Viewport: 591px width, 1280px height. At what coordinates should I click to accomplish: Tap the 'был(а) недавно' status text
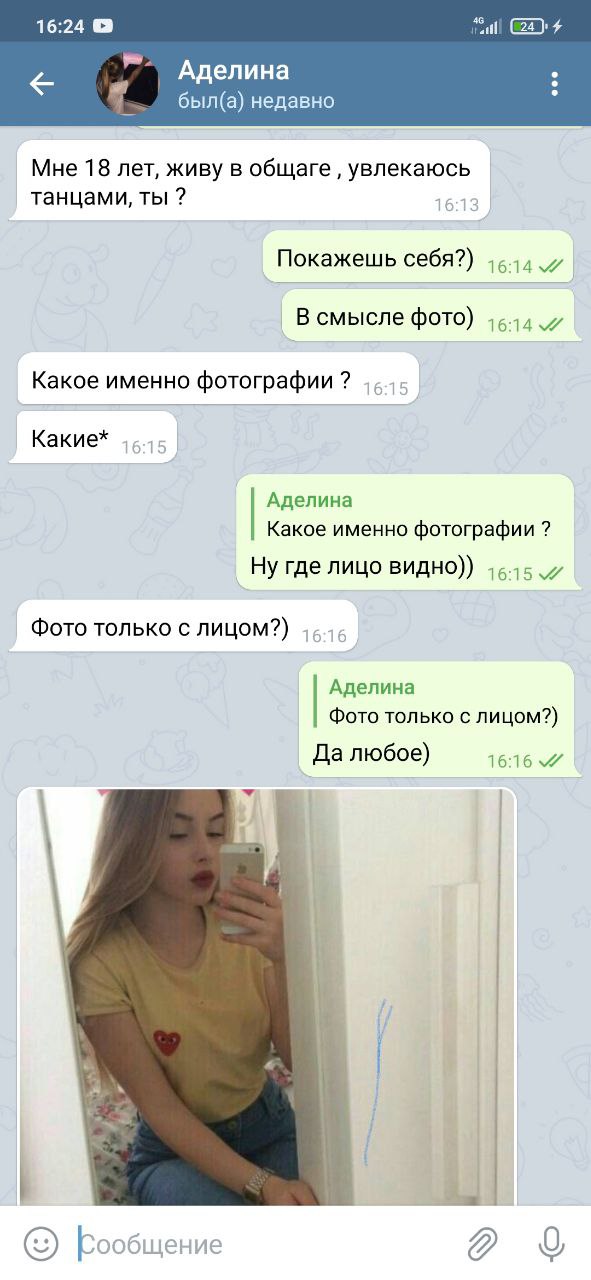[x=256, y=101]
